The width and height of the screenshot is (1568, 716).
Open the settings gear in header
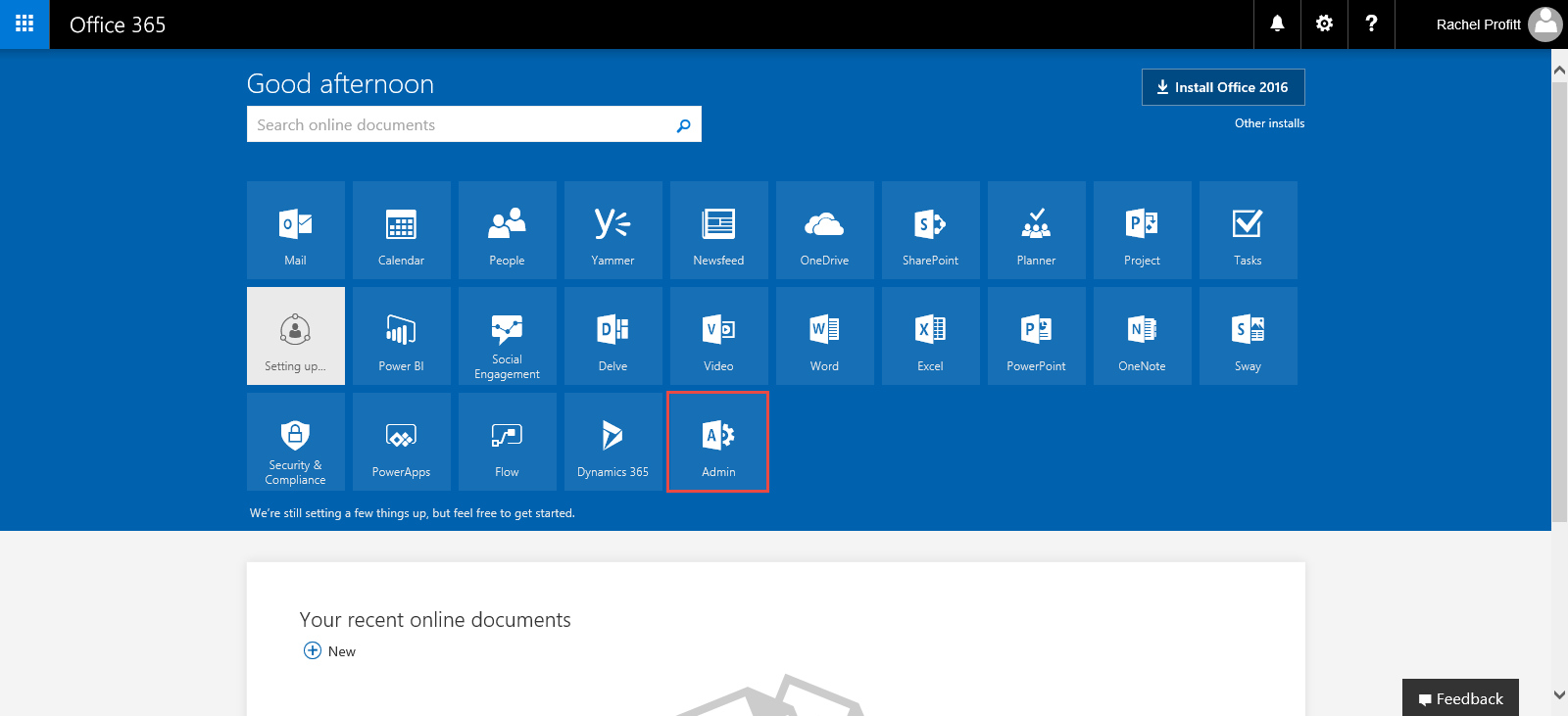1324,24
